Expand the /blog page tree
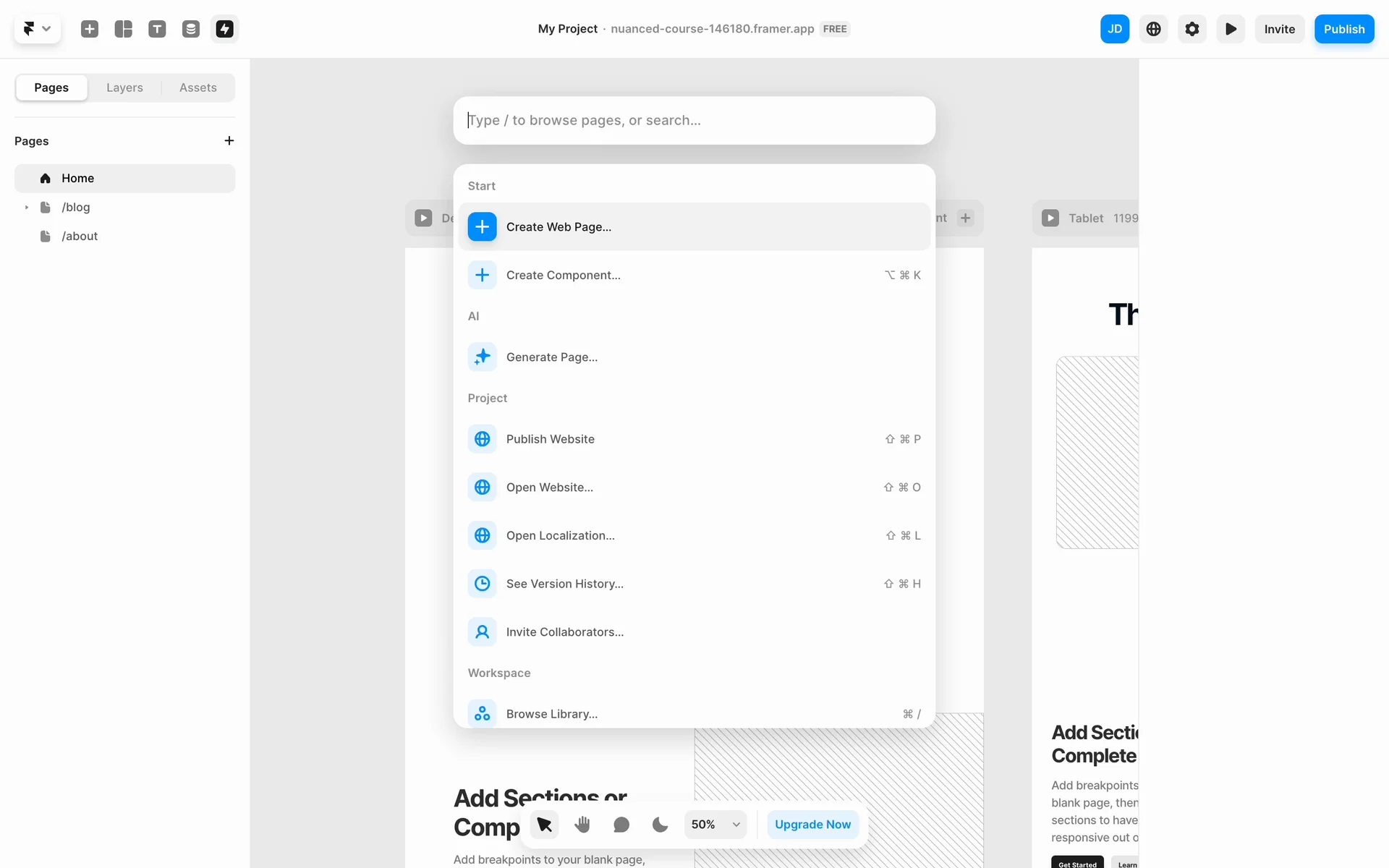The height and width of the screenshot is (868, 1389). pos(27,208)
